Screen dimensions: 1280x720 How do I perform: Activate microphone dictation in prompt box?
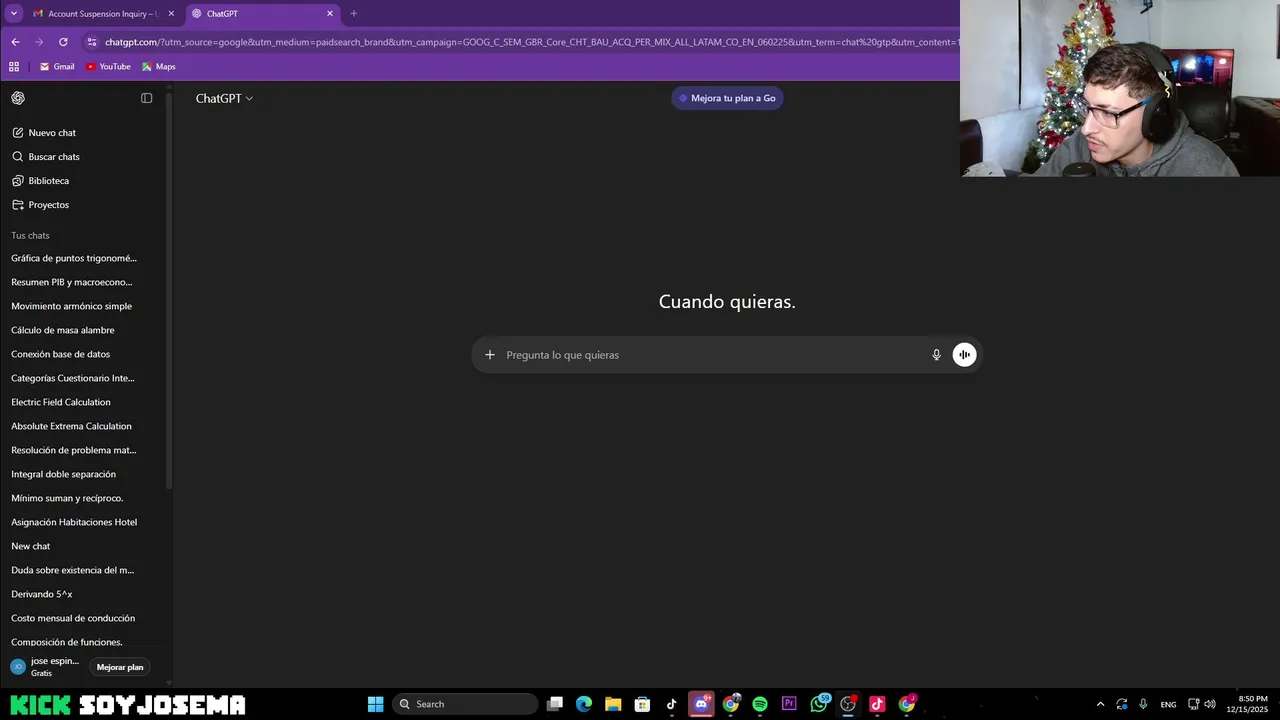tap(937, 355)
